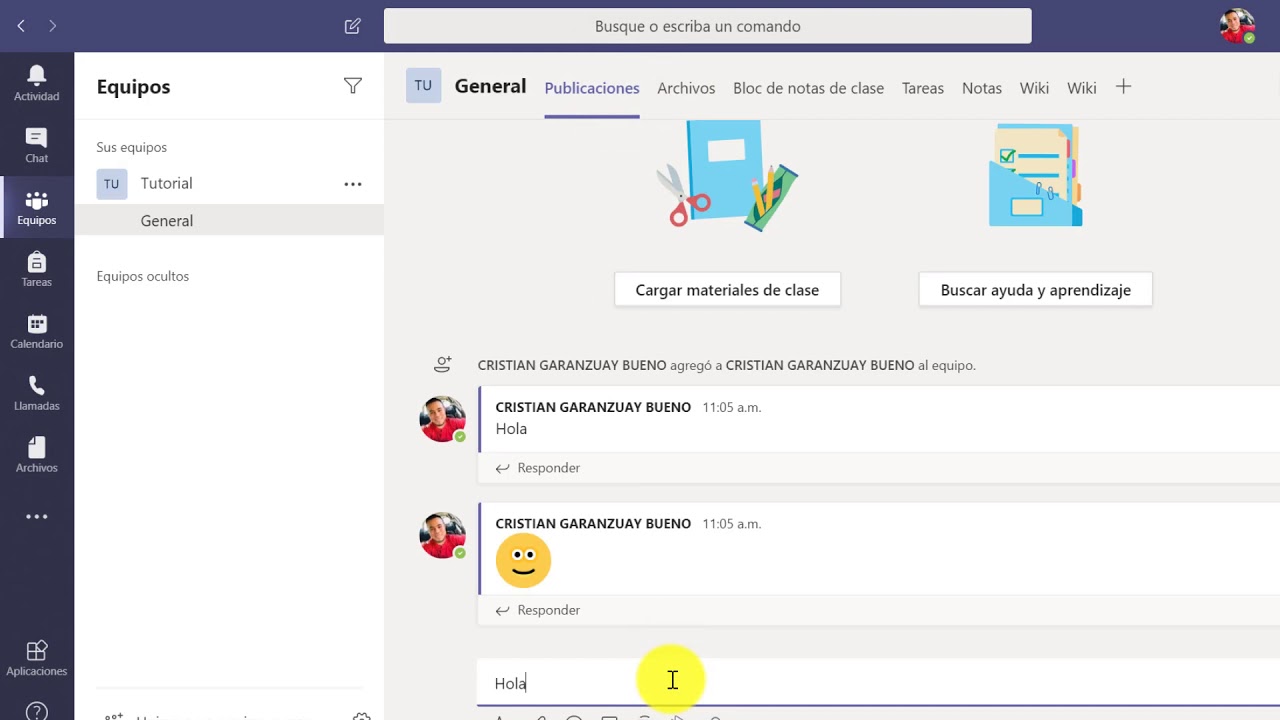Open the Aplicaciones store icon
Screen dimensions: 1280x720
click(36, 659)
